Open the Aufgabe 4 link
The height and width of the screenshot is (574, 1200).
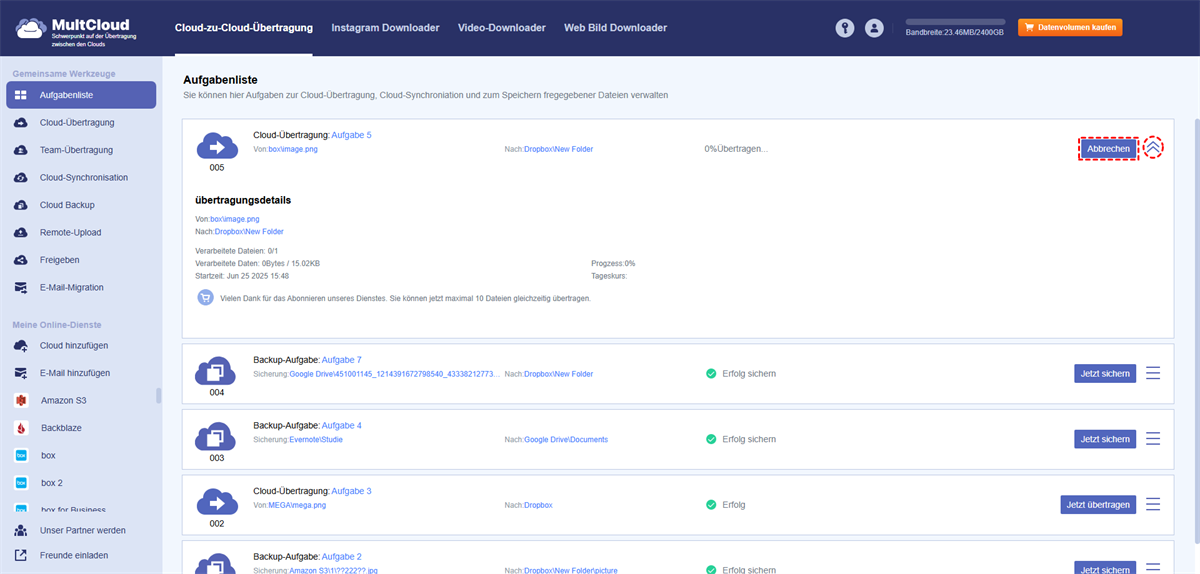pyautogui.click(x=342, y=425)
